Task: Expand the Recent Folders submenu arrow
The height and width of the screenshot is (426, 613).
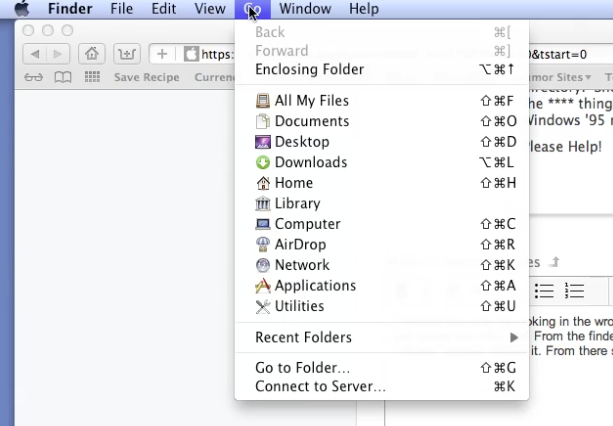Action: (x=514, y=337)
